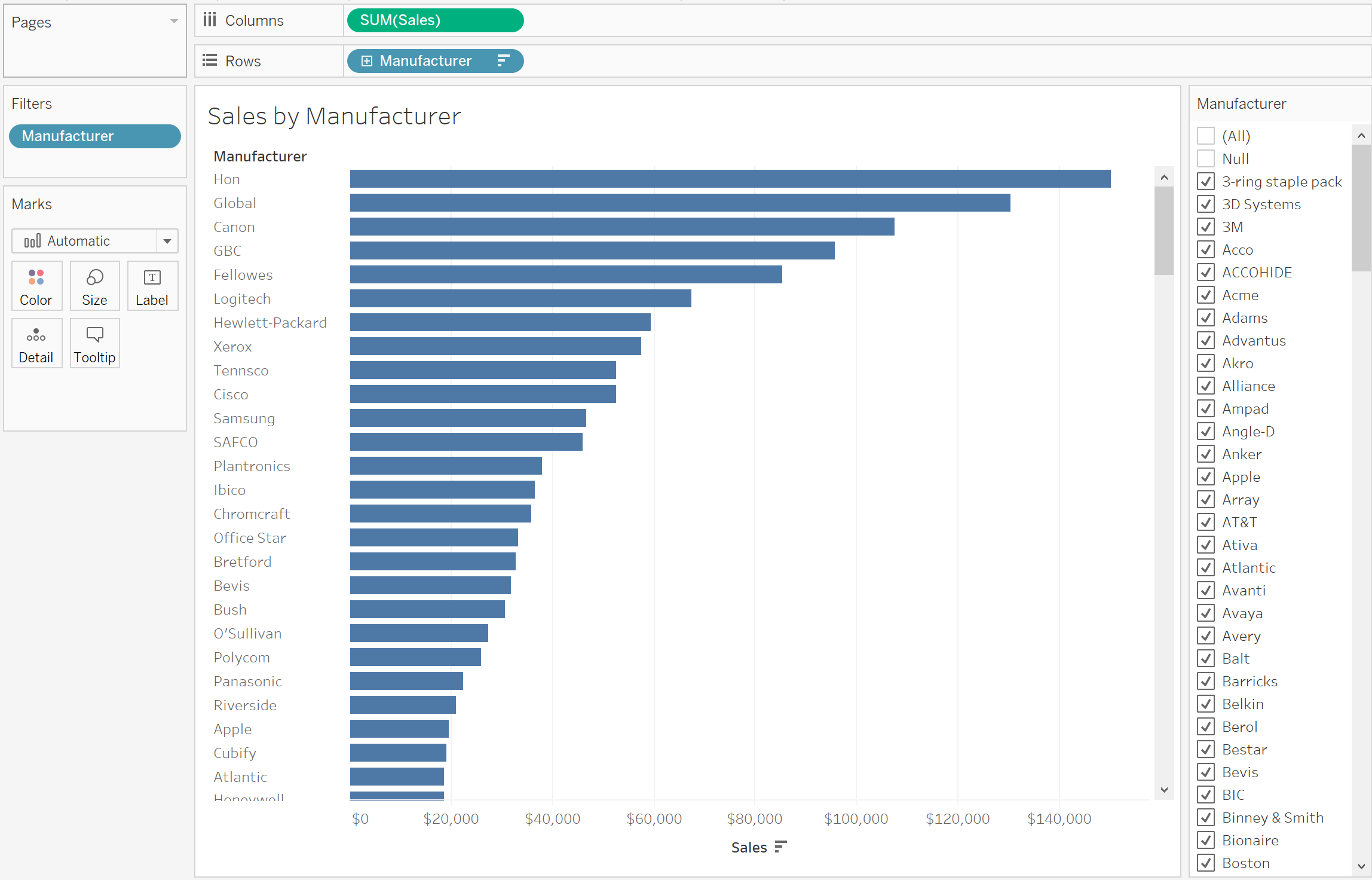Open the Color marks card
The height and width of the screenshot is (880, 1372).
(36, 286)
